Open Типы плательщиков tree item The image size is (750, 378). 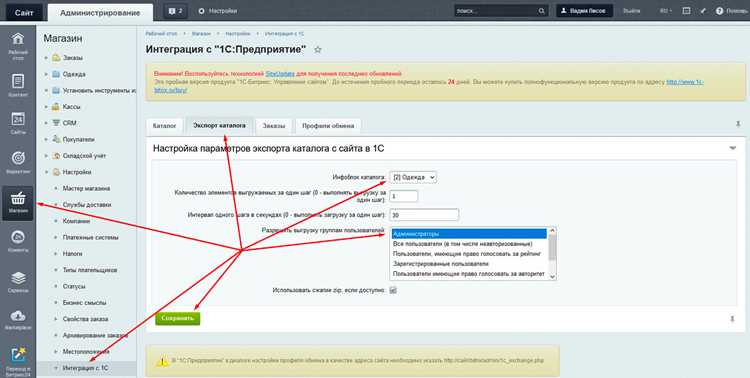coord(90,270)
